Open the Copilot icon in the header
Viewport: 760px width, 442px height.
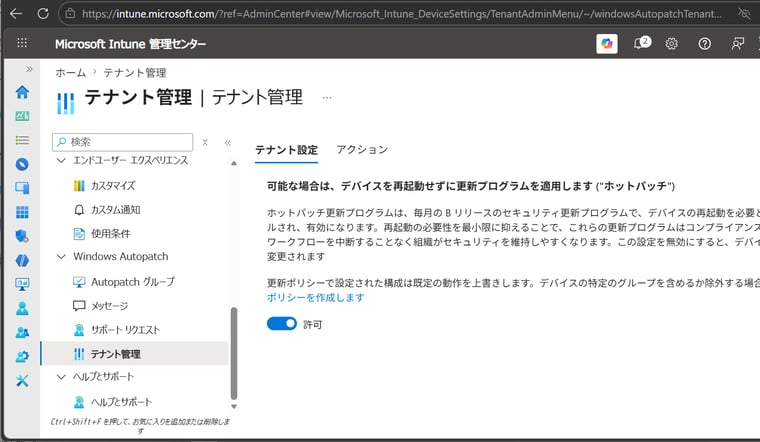click(606, 44)
